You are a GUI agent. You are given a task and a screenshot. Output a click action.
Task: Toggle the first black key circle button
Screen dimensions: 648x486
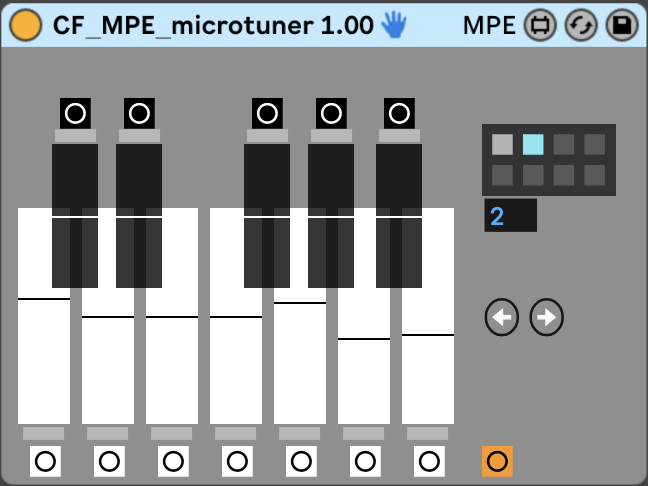click(x=75, y=113)
